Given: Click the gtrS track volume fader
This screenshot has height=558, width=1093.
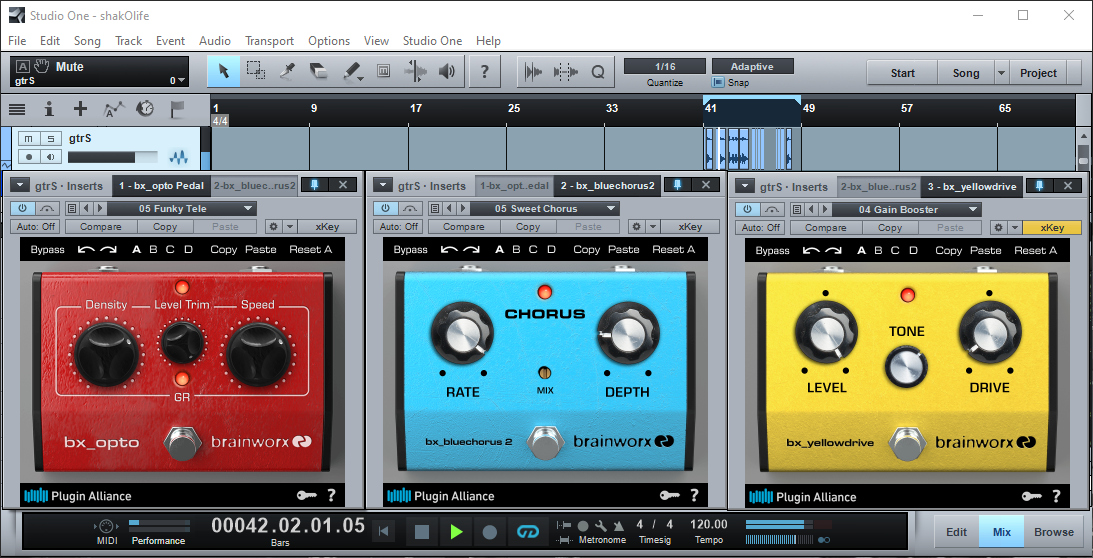Looking at the screenshot, I should [x=112, y=157].
